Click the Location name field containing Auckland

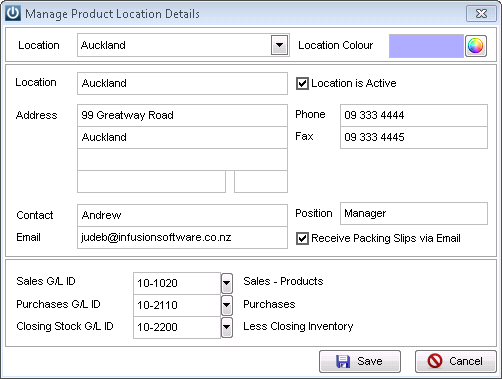coord(182,83)
